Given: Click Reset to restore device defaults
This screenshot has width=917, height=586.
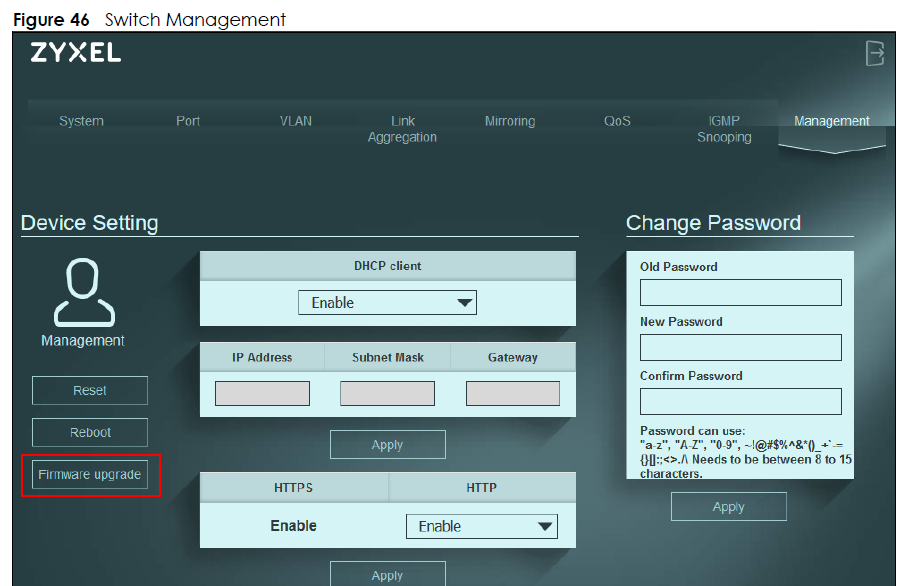Looking at the screenshot, I should pyautogui.click(x=89, y=390).
